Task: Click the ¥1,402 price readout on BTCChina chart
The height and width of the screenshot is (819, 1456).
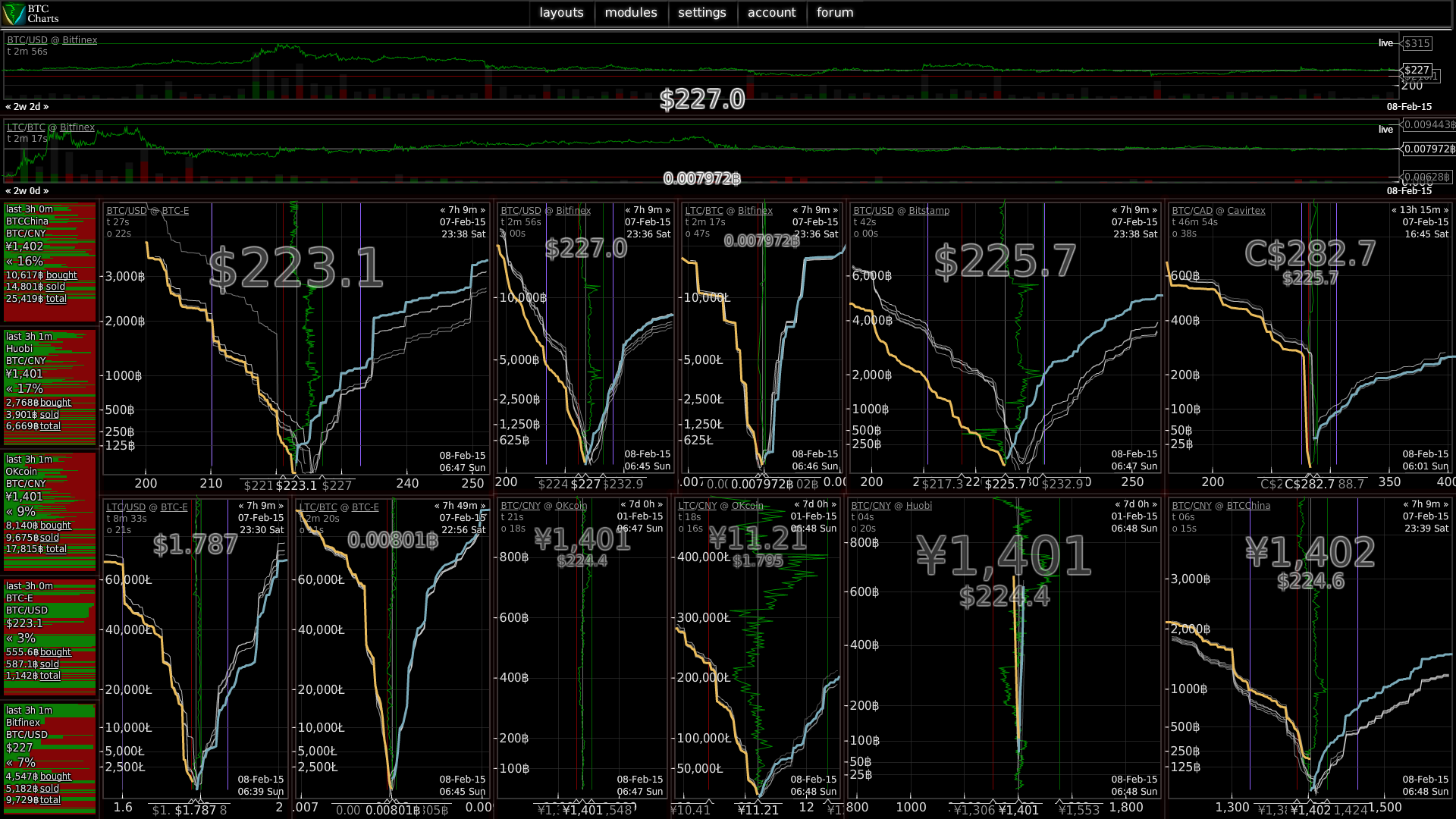Action: tap(1310, 553)
